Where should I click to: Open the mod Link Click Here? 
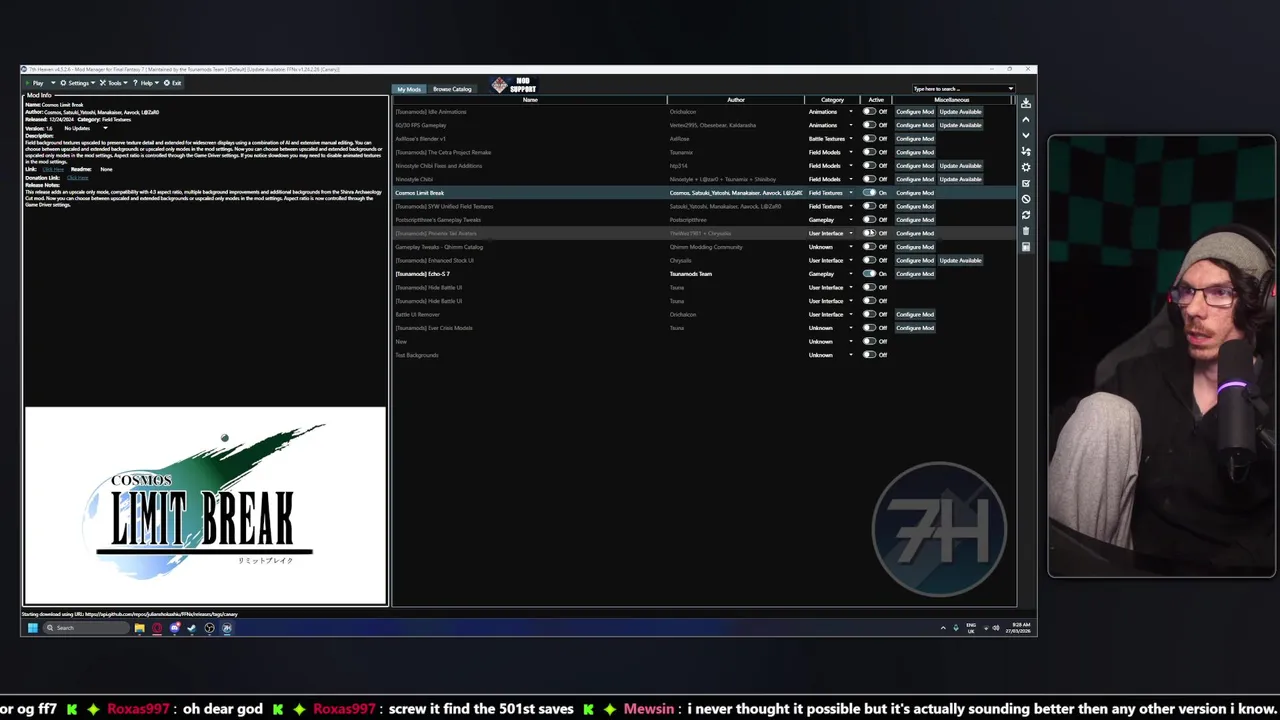53,169
